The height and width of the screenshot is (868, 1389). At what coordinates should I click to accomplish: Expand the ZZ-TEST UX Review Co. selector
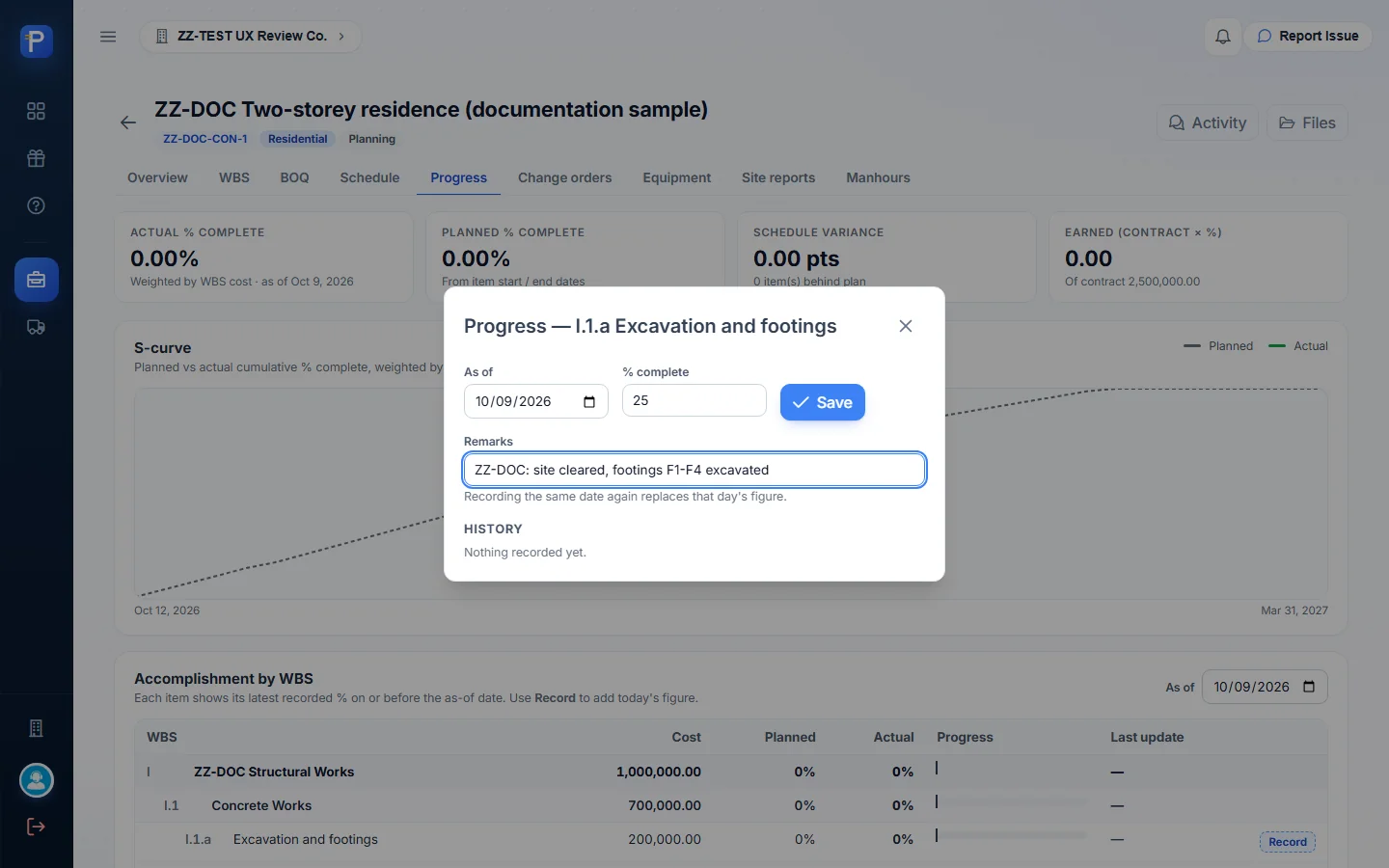point(251,37)
